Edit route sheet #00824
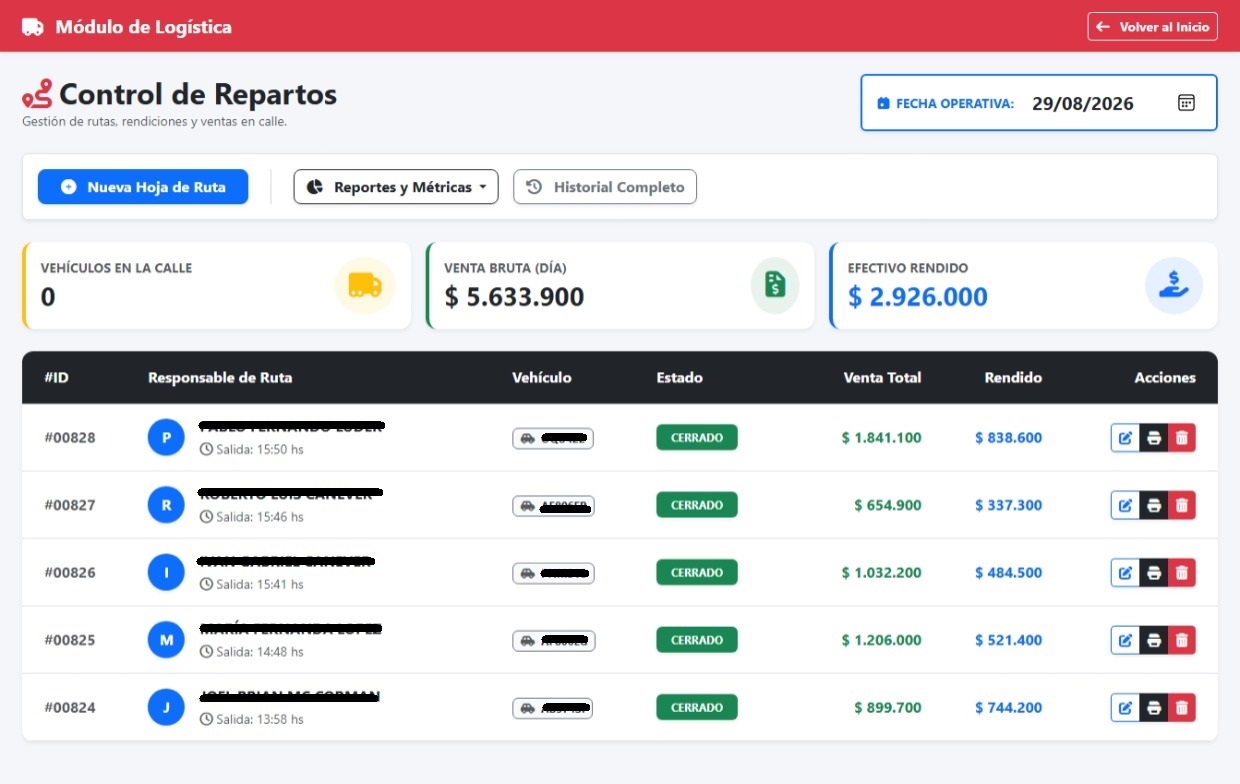 (x=1125, y=708)
